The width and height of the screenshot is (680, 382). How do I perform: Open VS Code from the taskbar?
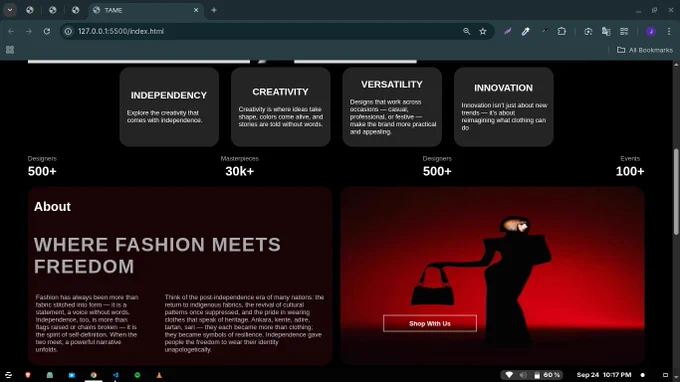coord(115,375)
